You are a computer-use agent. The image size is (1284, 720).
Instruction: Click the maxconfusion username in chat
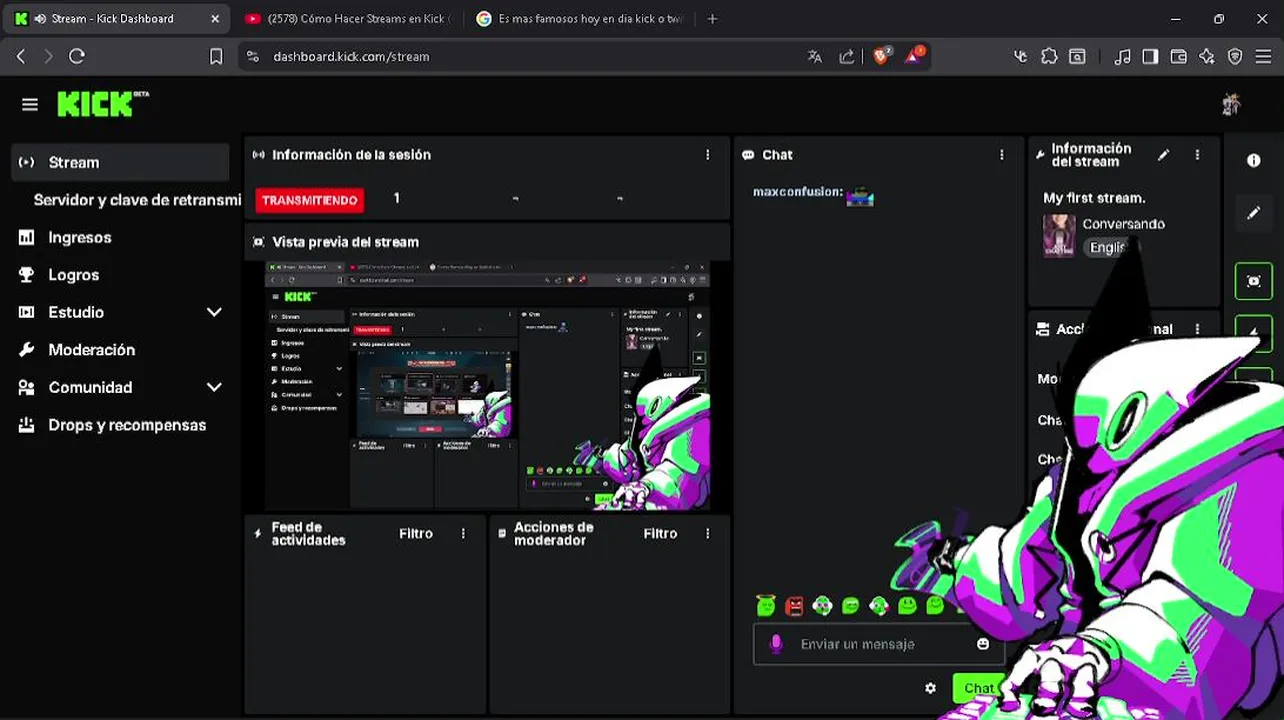click(797, 192)
